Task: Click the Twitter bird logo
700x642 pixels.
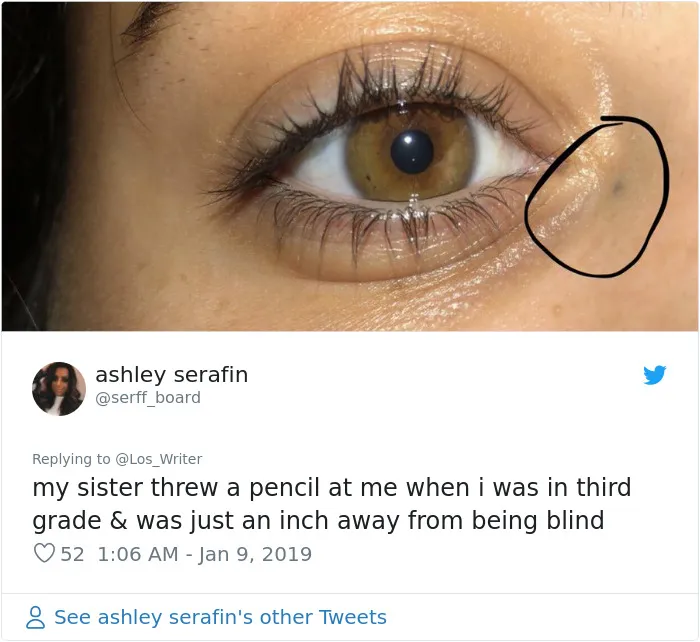Action: 654,375
